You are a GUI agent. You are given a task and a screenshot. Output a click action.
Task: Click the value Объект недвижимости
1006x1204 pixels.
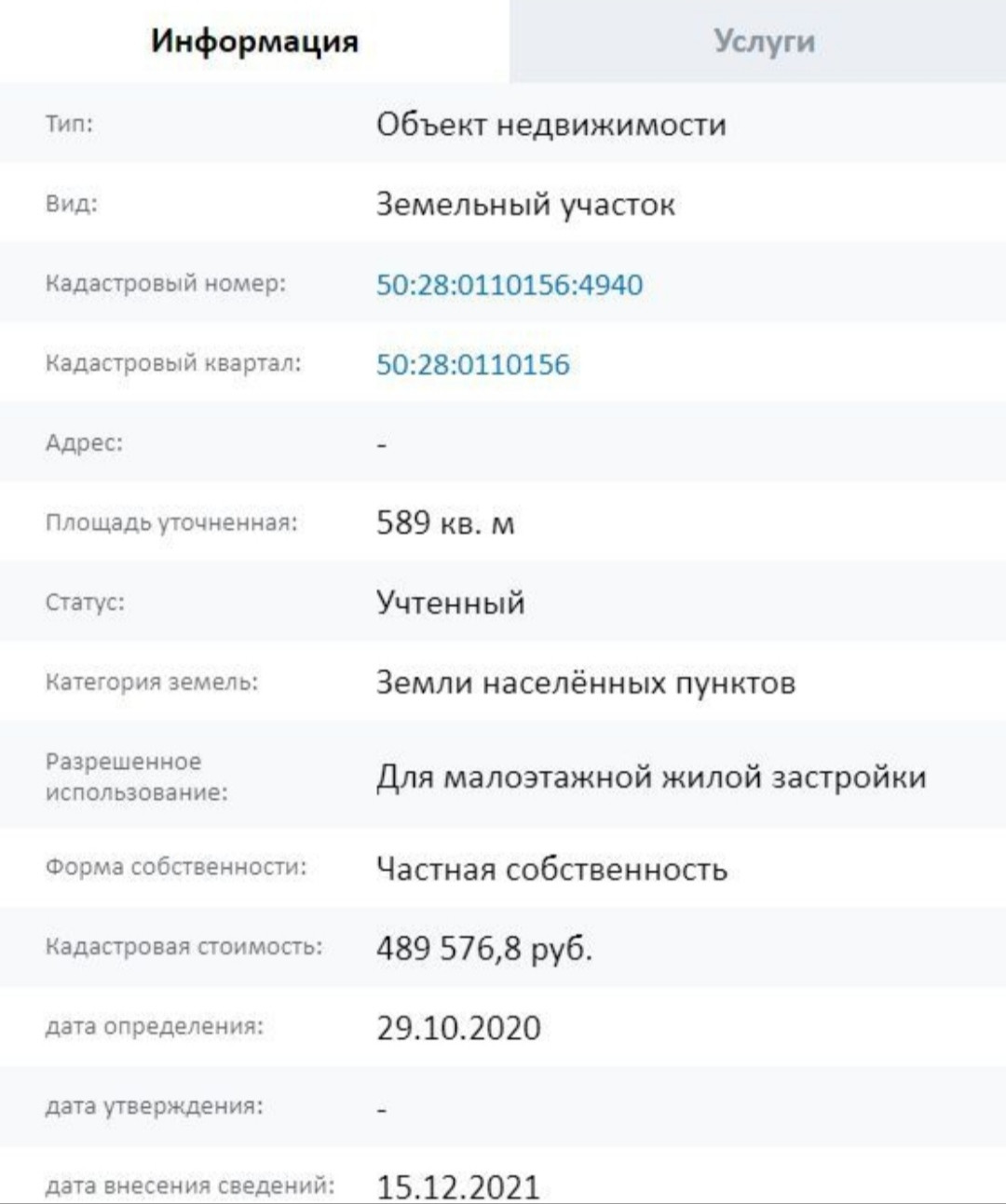coord(551,124)
